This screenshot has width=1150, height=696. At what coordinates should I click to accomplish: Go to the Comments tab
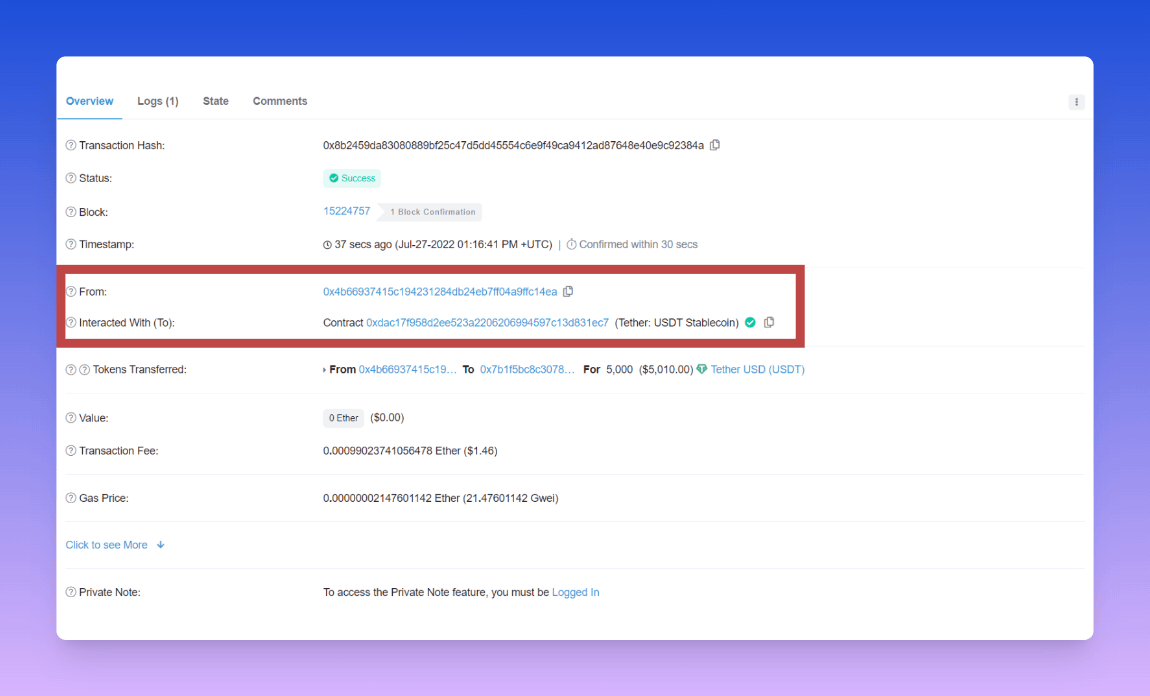click(x=280, y=101)
